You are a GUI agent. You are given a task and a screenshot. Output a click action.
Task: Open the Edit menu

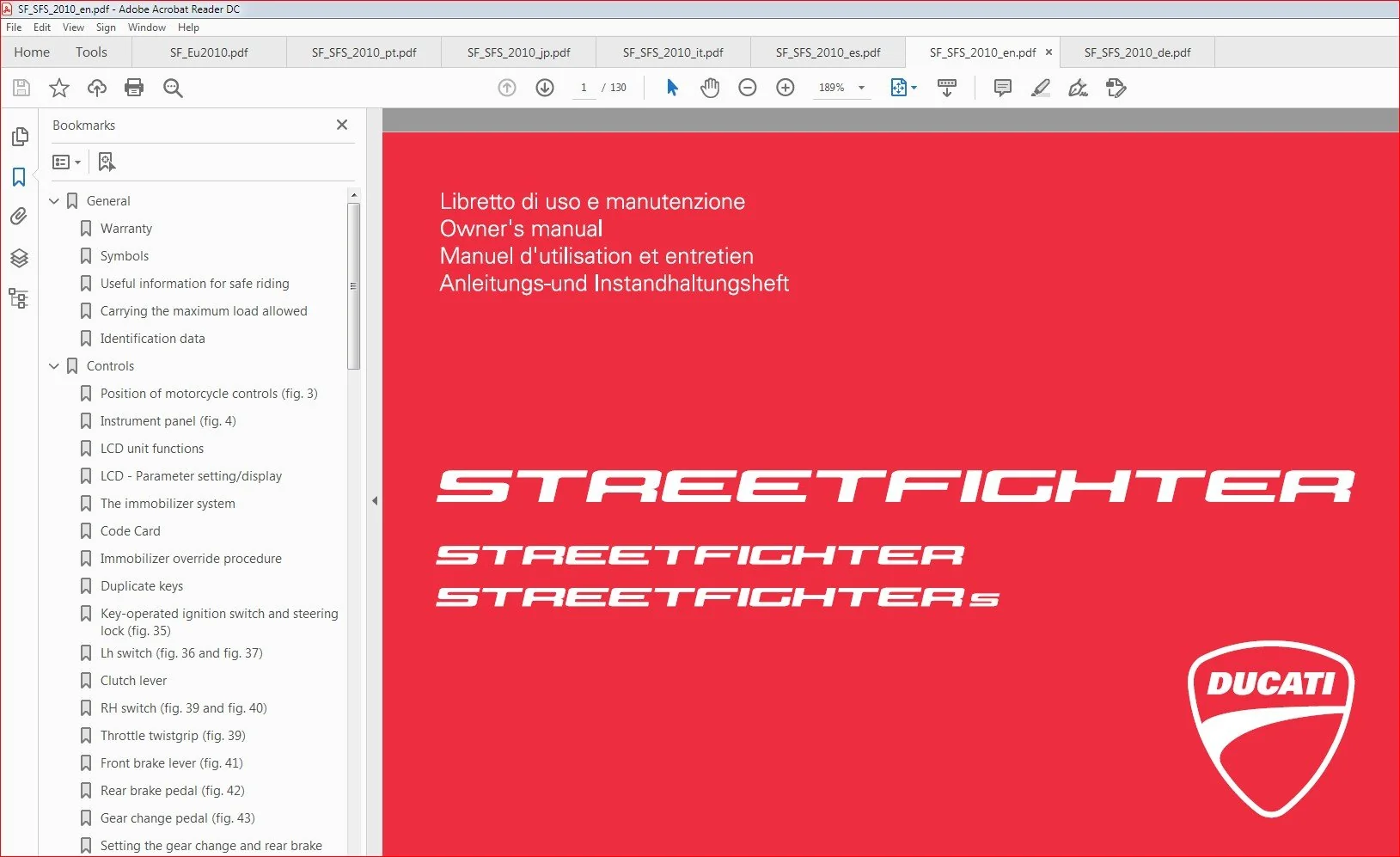(42, 28)
